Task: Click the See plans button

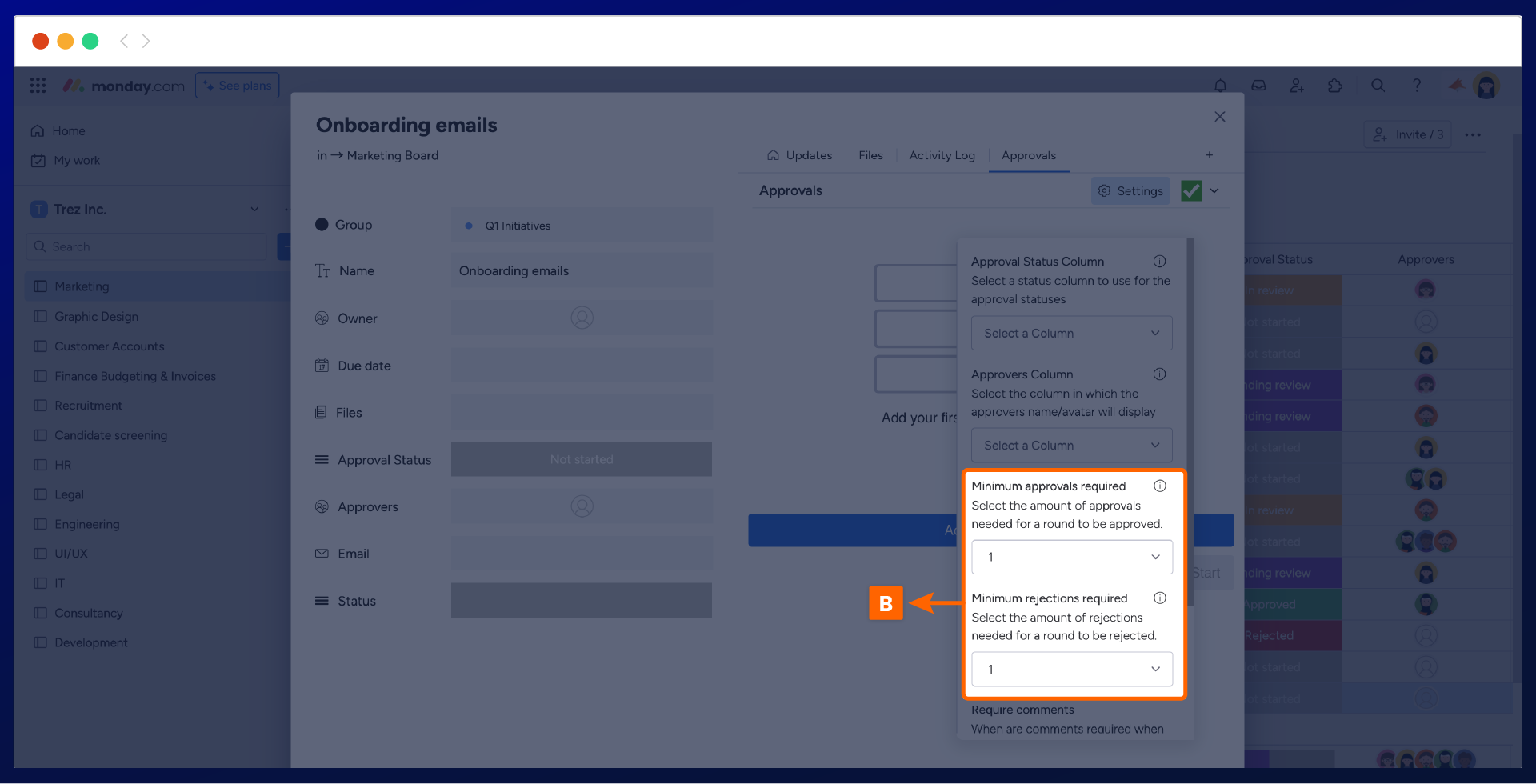Action: [237, 86]
